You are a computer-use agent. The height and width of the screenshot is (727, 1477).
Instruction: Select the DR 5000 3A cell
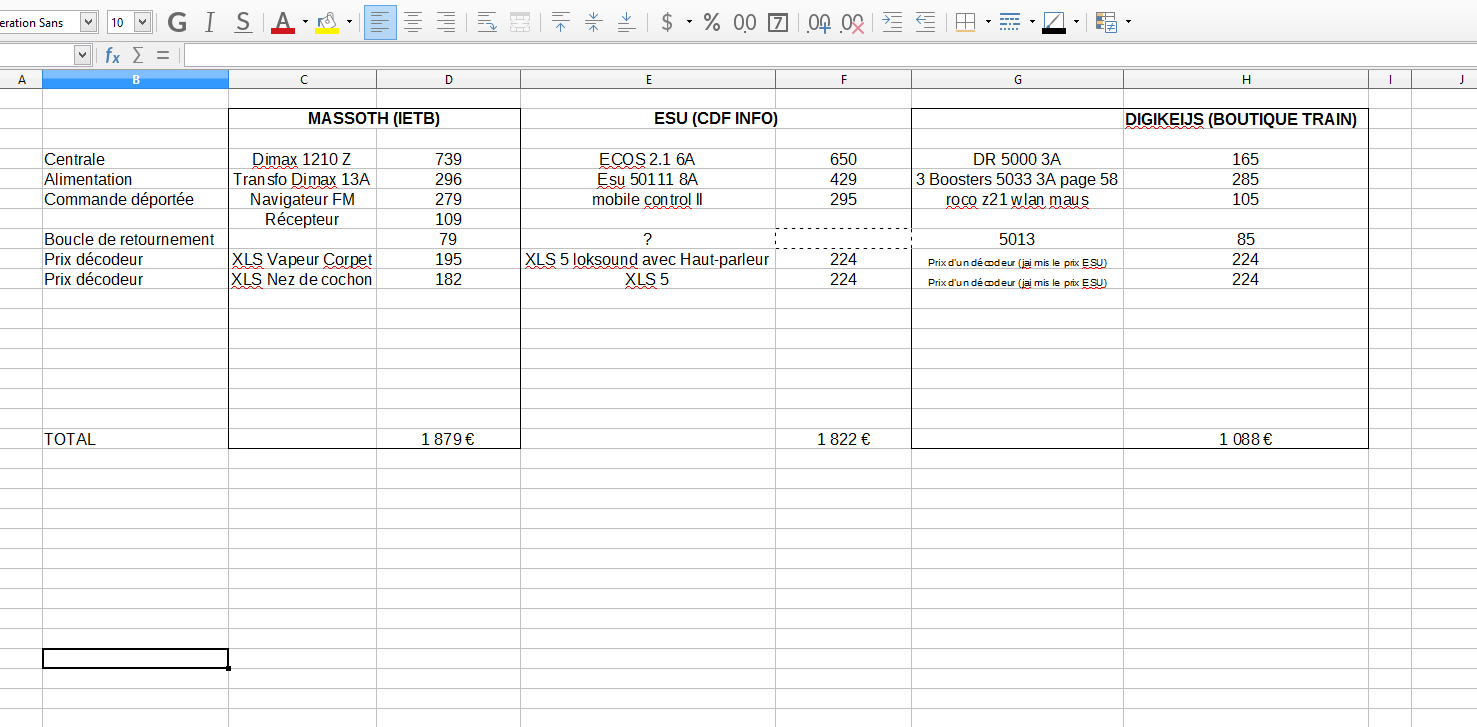[1017, 159]
